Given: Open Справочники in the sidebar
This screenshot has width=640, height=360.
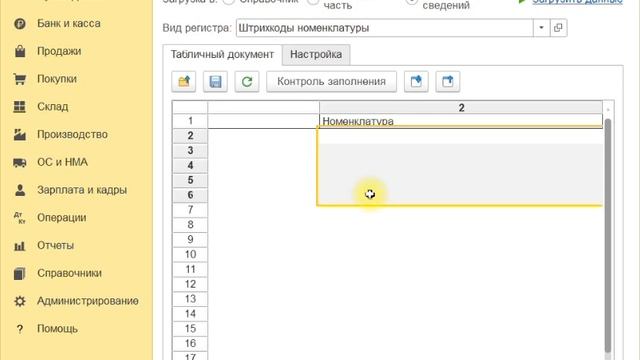Looking at the screenshot, I should tap(69, 273).
